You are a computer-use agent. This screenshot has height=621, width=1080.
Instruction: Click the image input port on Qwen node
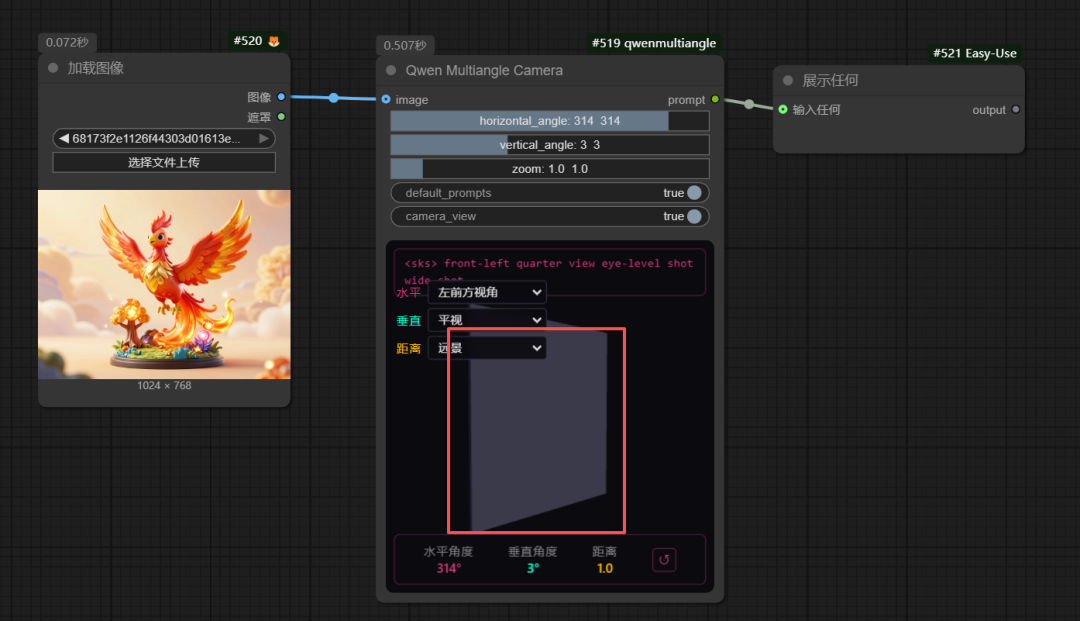(x=386, y=100)
